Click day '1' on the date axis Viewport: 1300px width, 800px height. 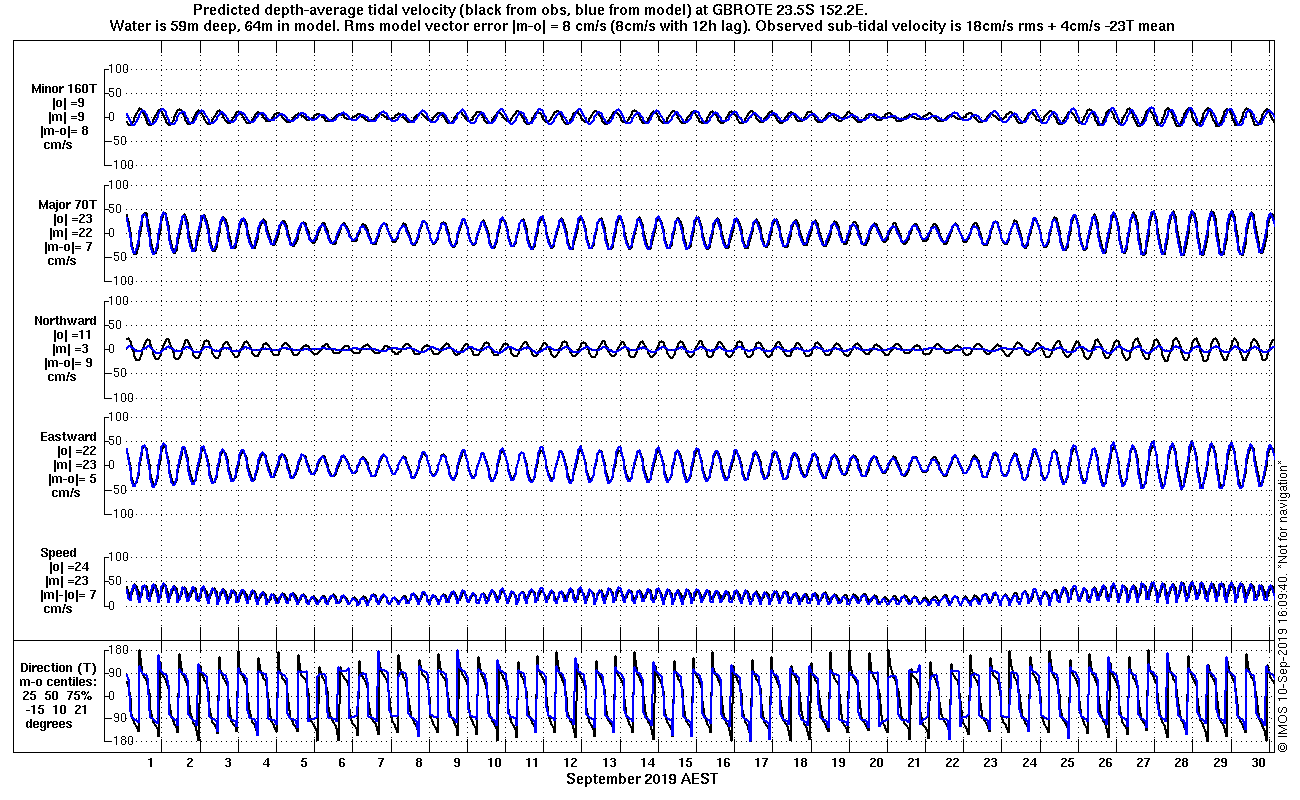151,763
